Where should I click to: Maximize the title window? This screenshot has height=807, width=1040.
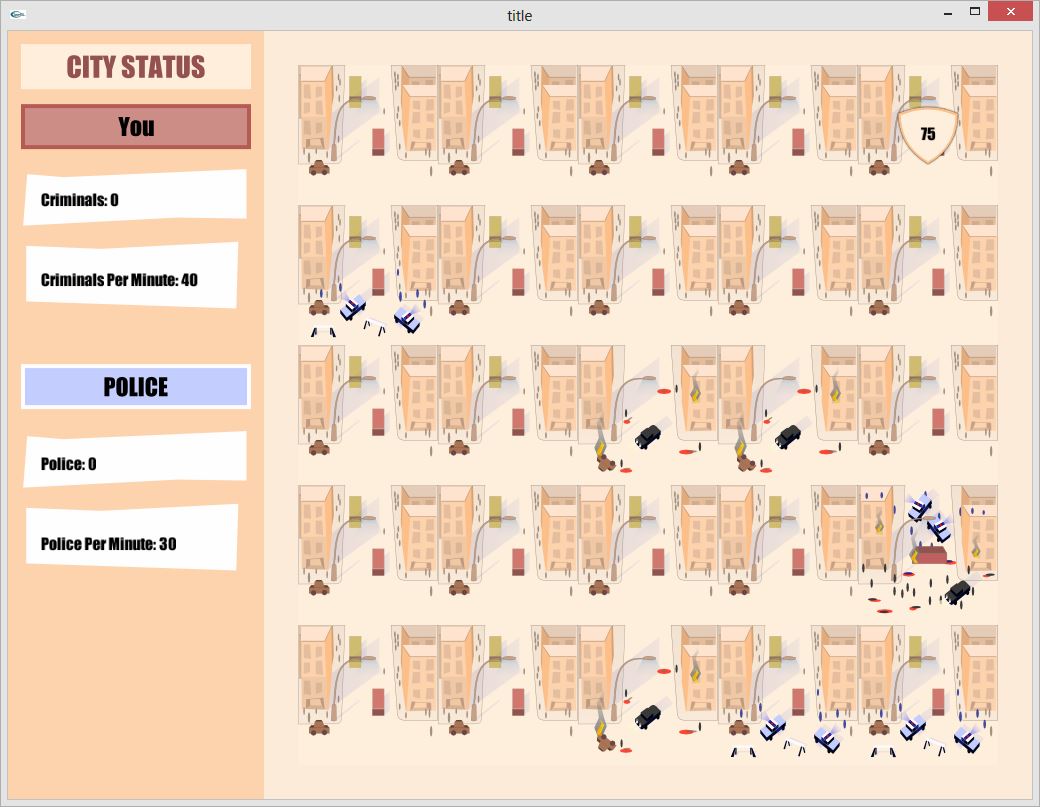point(974,12)
